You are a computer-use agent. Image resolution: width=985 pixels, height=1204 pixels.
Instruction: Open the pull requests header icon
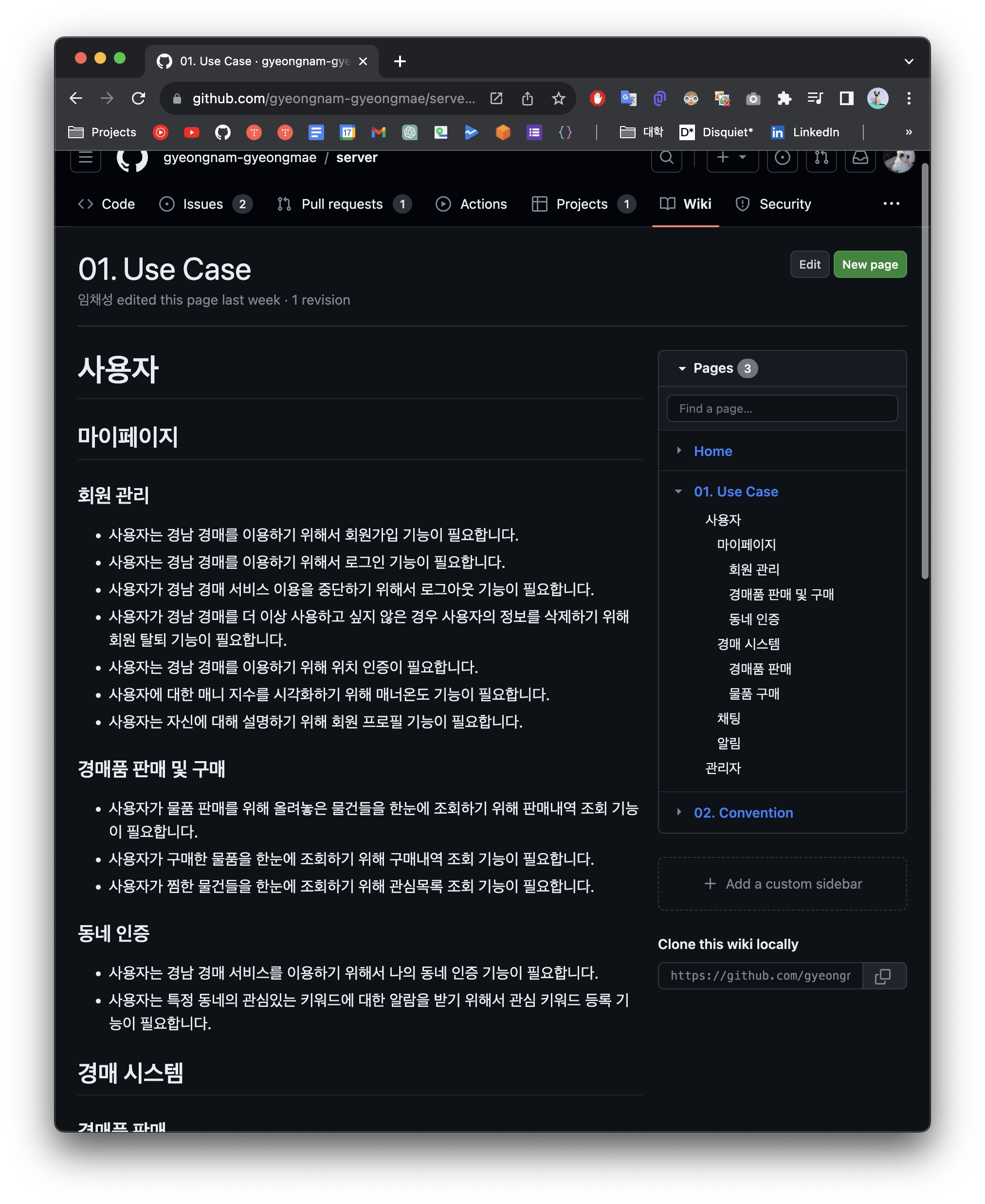point(821,158)
